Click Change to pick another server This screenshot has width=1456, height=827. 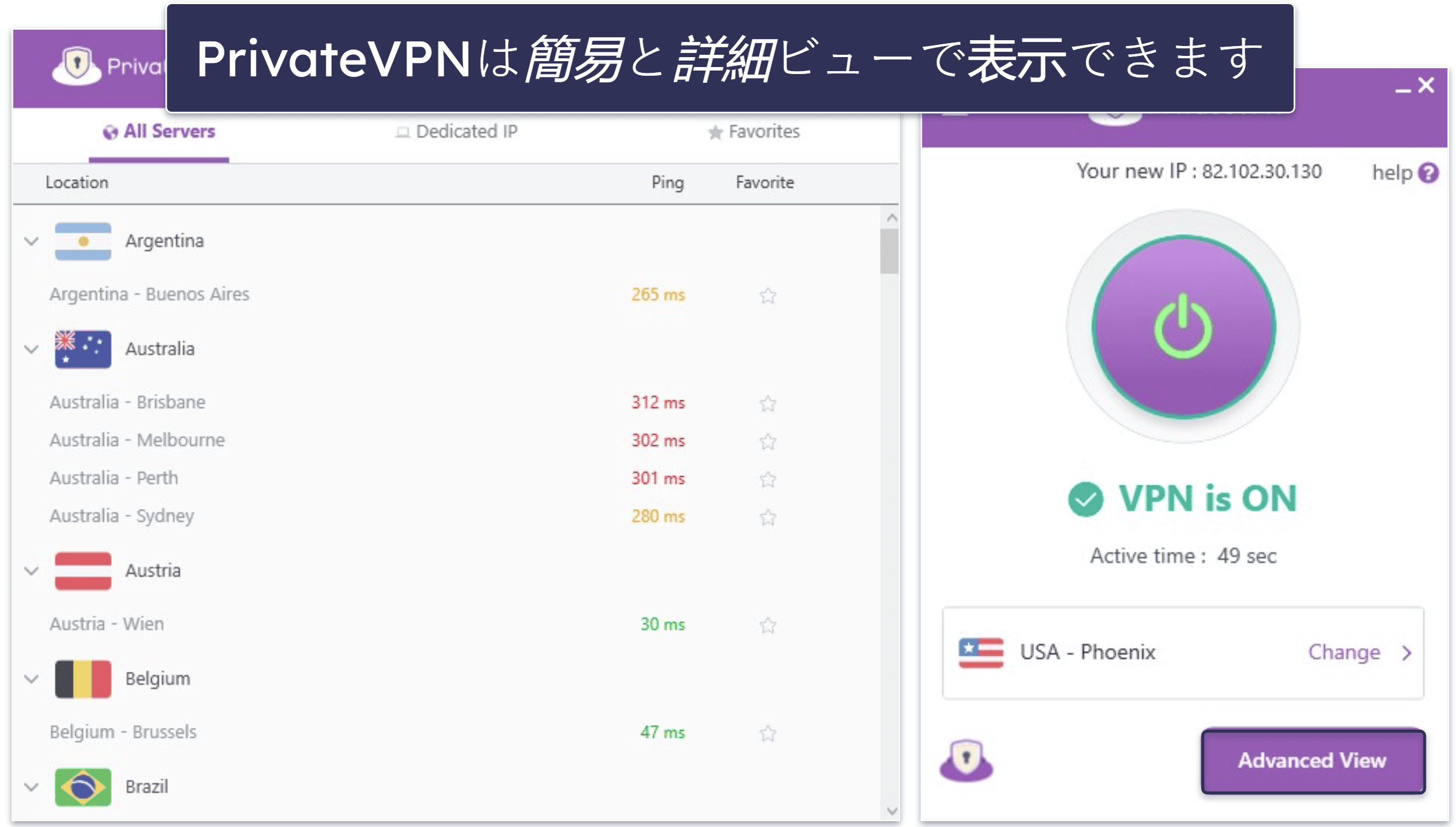coord(1344,652)
